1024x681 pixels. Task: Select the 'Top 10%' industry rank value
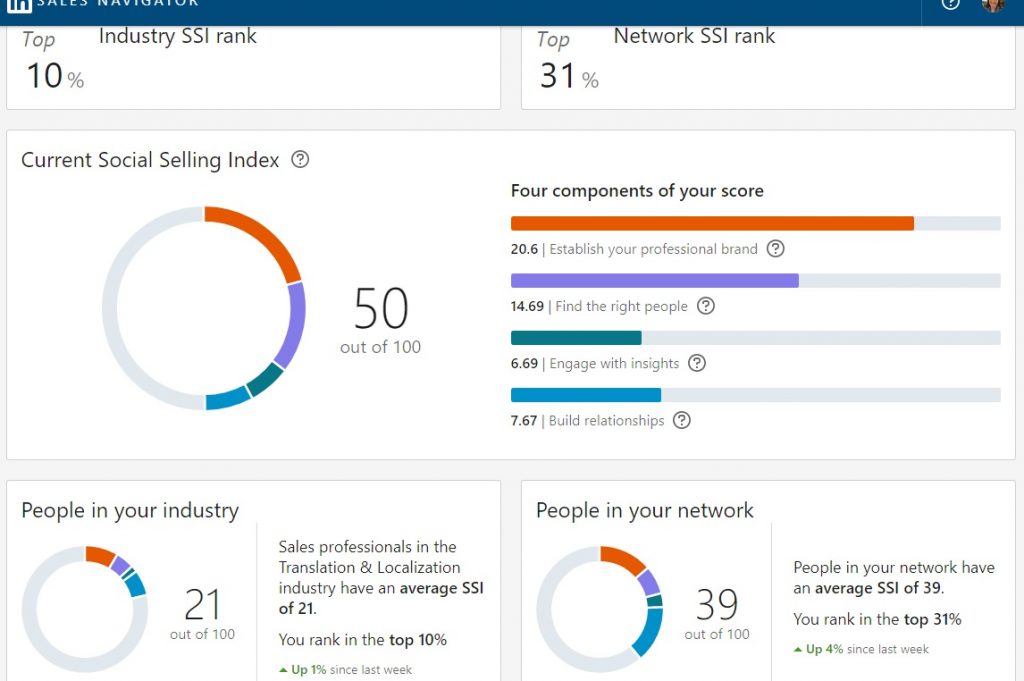coord(54,60)
